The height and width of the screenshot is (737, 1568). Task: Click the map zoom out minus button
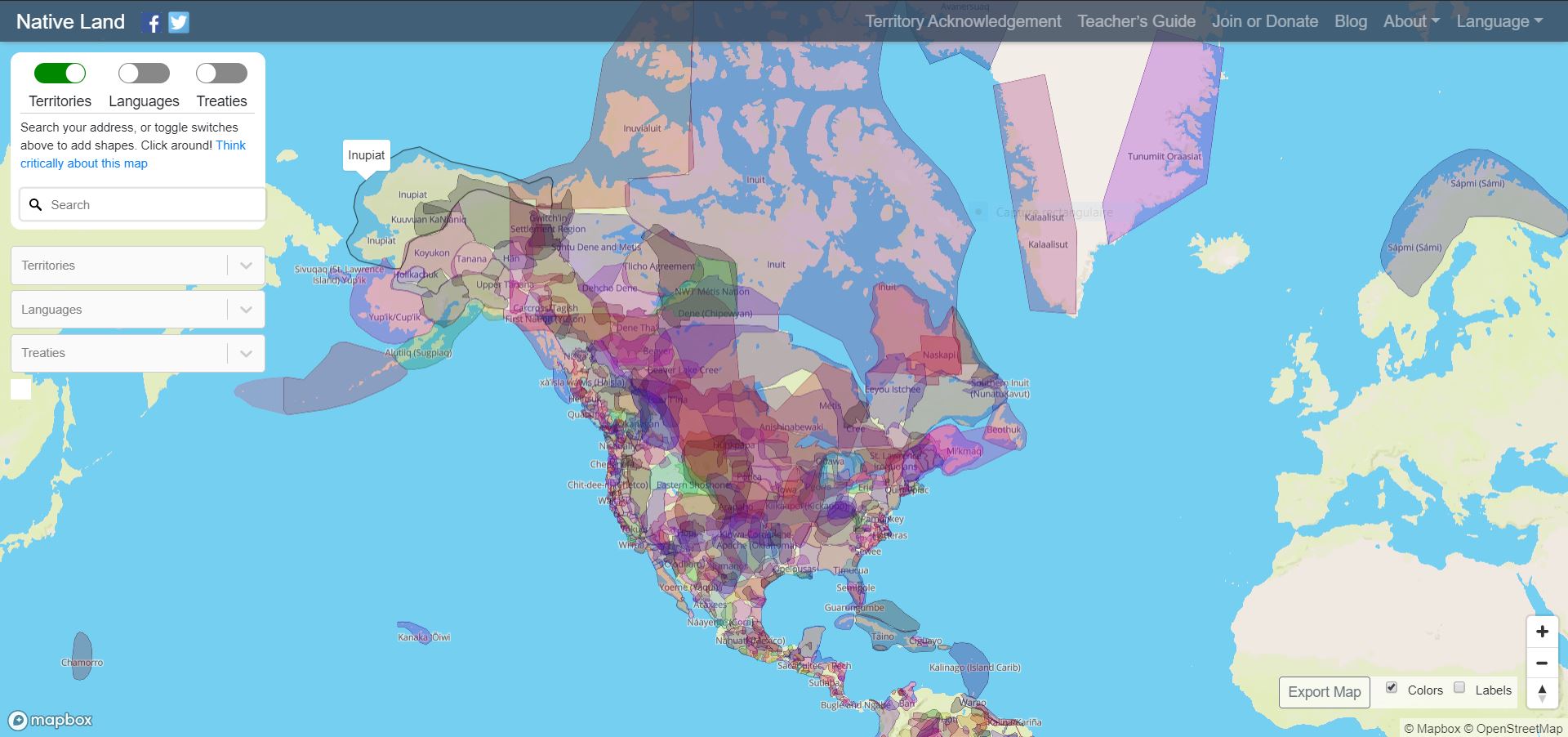point(1542,663)
